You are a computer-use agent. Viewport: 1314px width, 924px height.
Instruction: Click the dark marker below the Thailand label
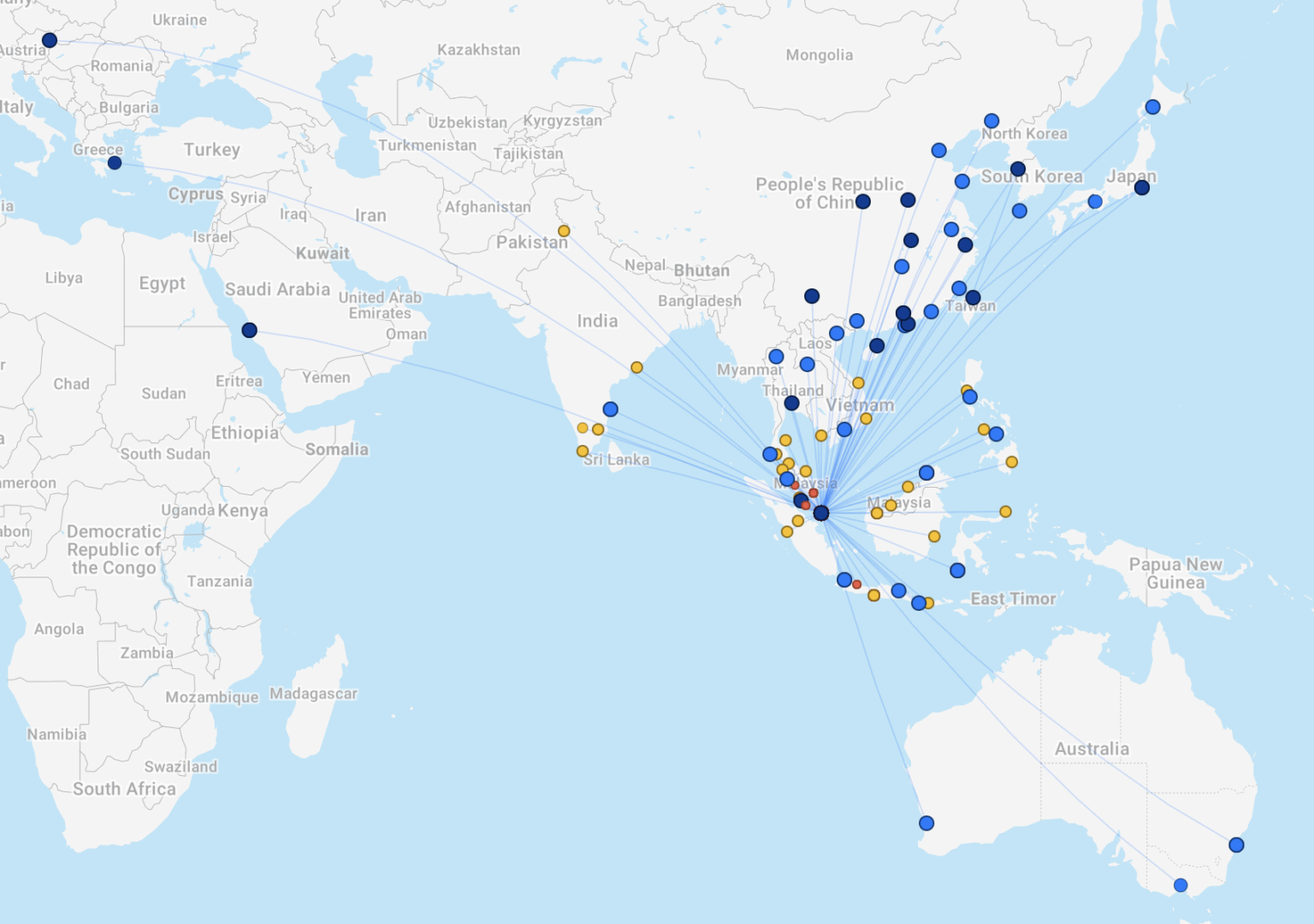point(791,403)
